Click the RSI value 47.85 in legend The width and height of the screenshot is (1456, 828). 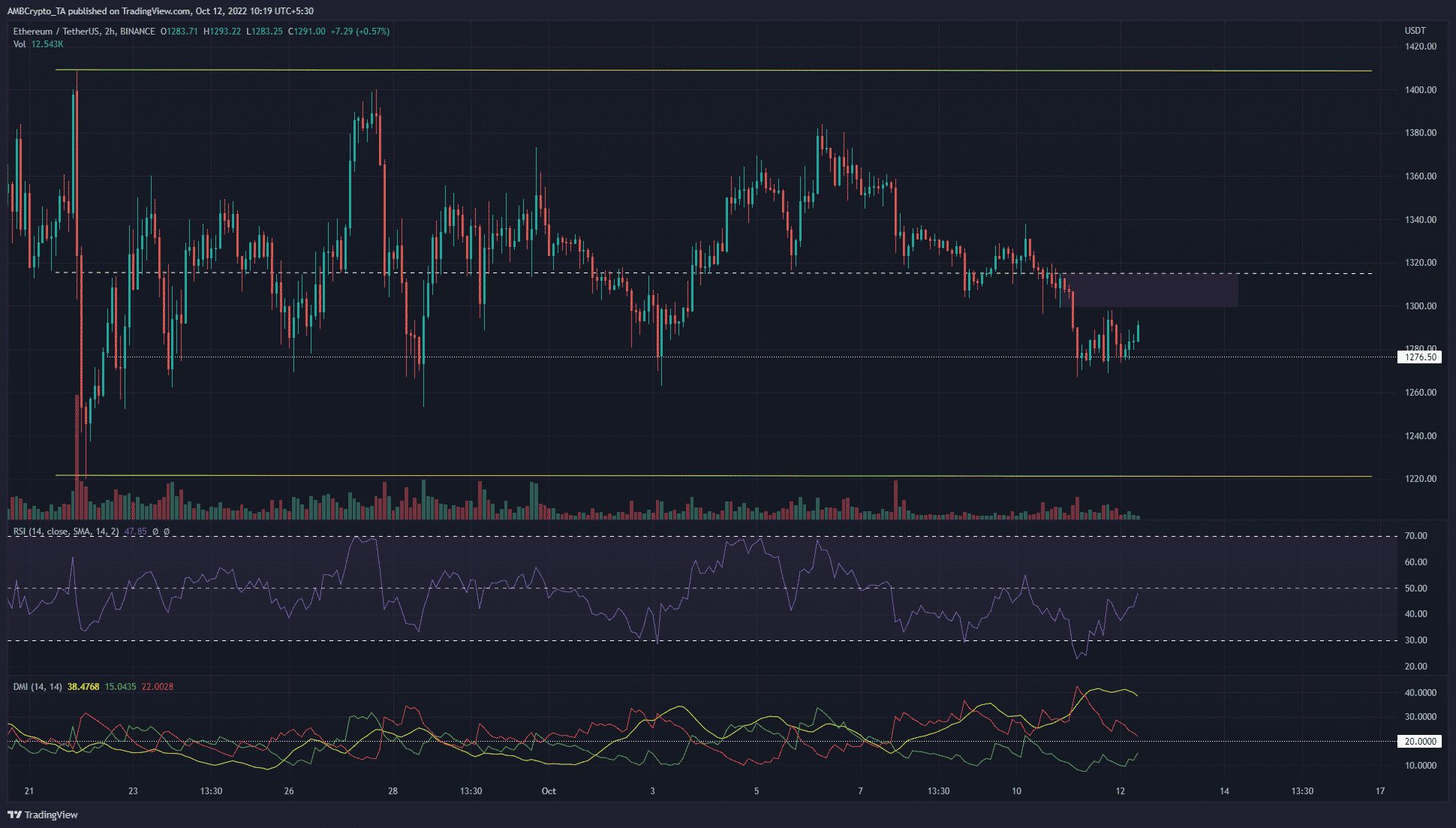click(135, 531)
